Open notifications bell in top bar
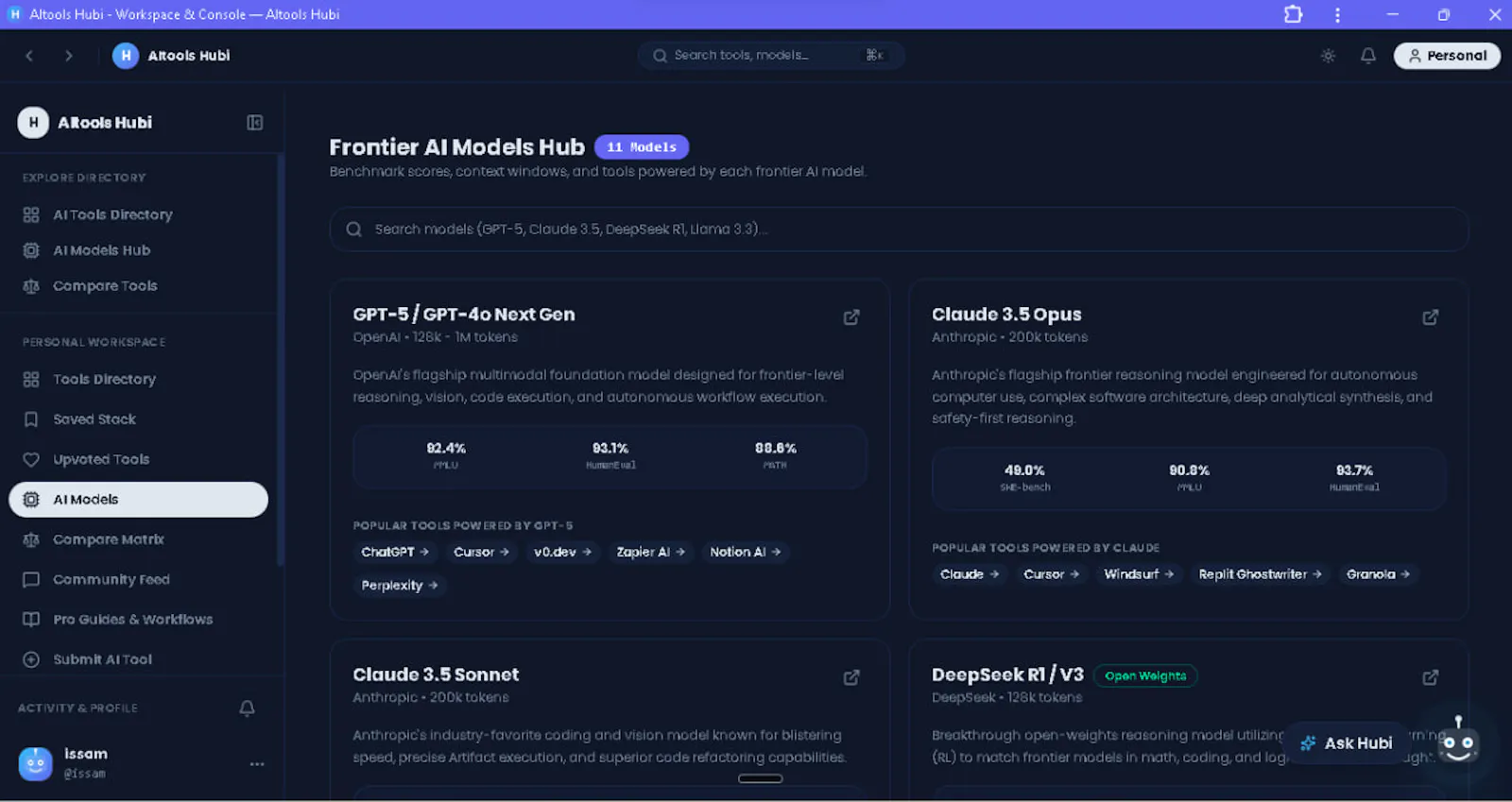This screenshot has height=802, width=1512. (x=1367, y=56)
